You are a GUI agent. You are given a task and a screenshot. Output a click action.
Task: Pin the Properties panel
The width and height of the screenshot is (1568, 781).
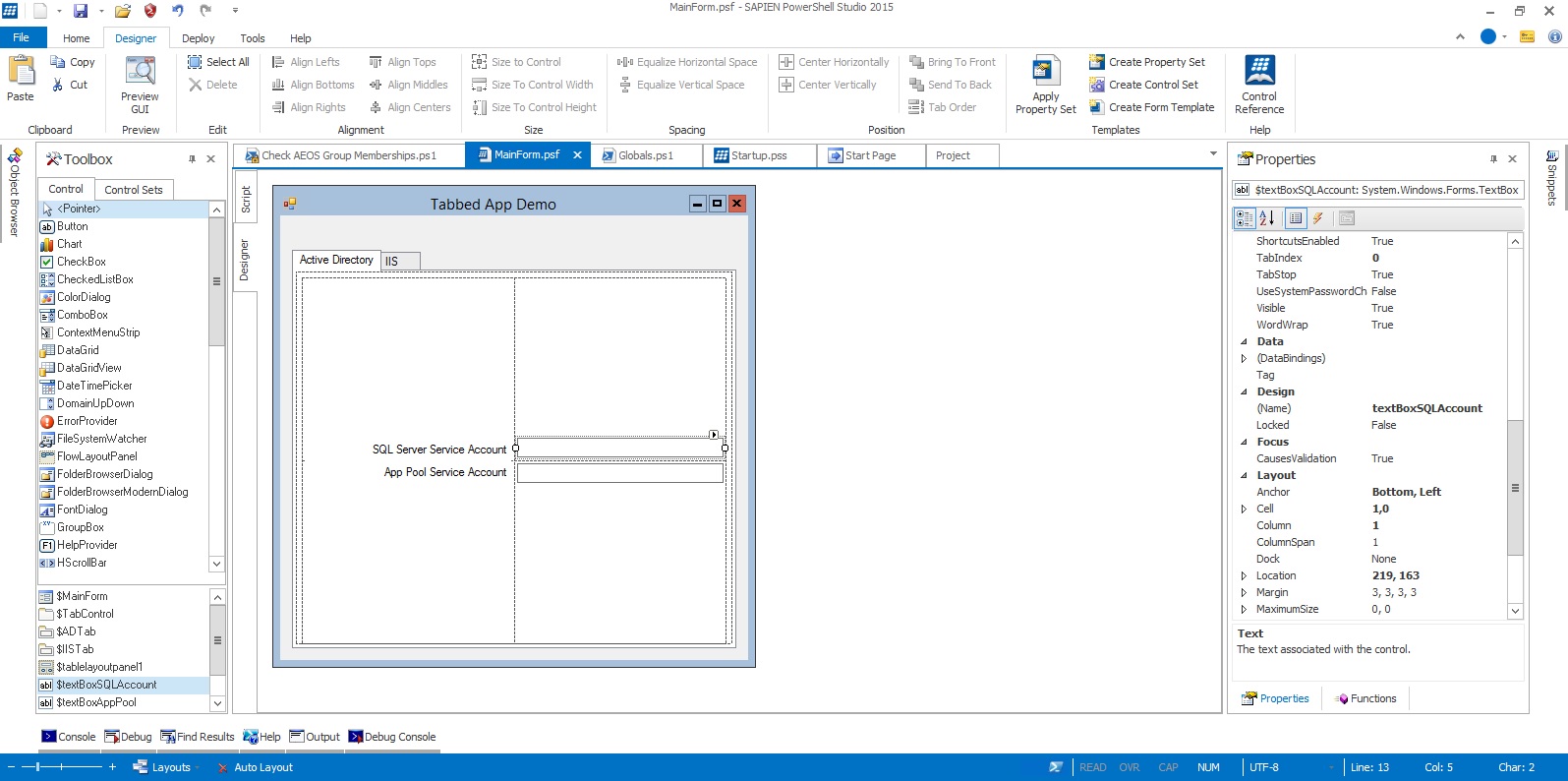[1493, 159]
